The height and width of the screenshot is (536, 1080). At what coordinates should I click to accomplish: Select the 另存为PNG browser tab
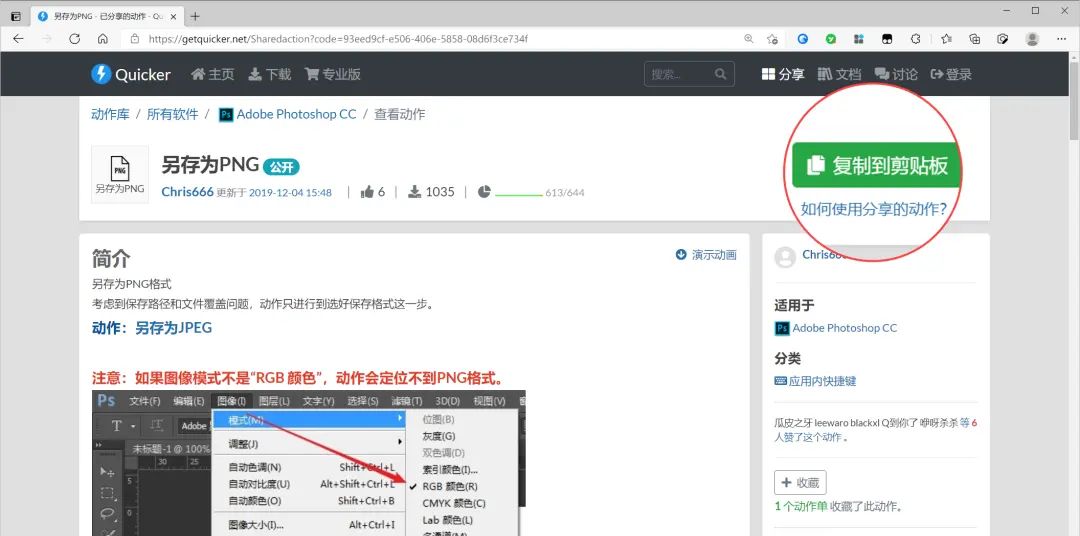coord(107,16)
